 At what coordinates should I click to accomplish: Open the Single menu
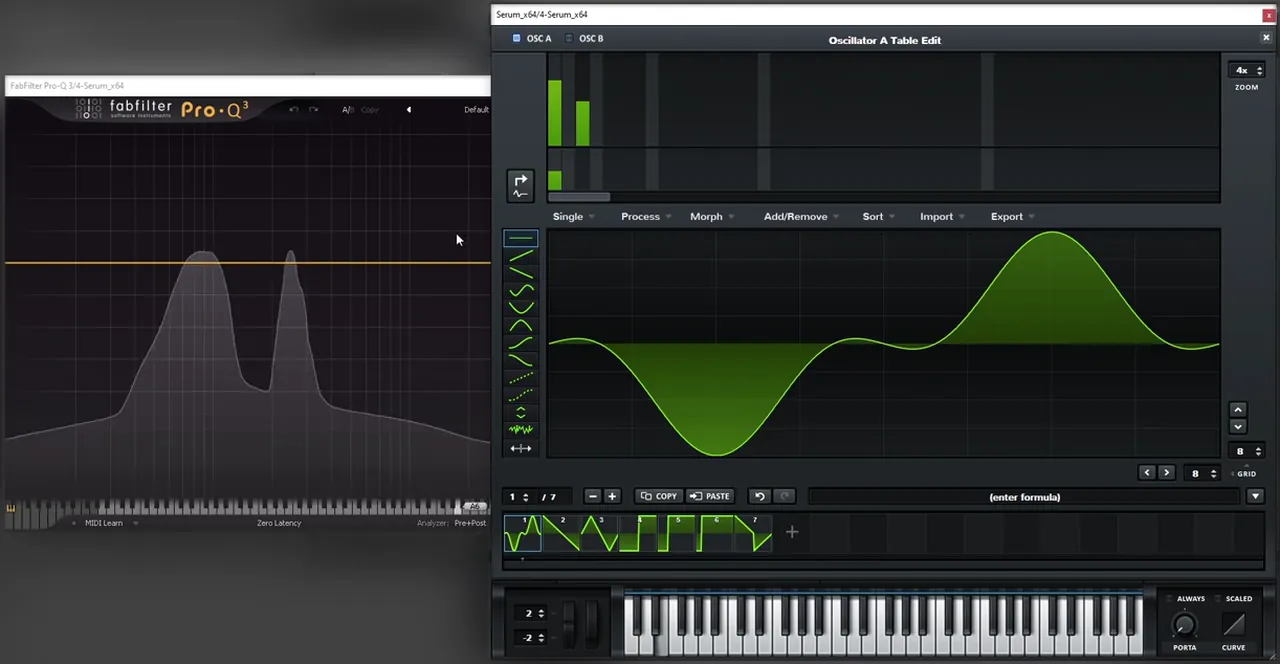click(573, 216)
